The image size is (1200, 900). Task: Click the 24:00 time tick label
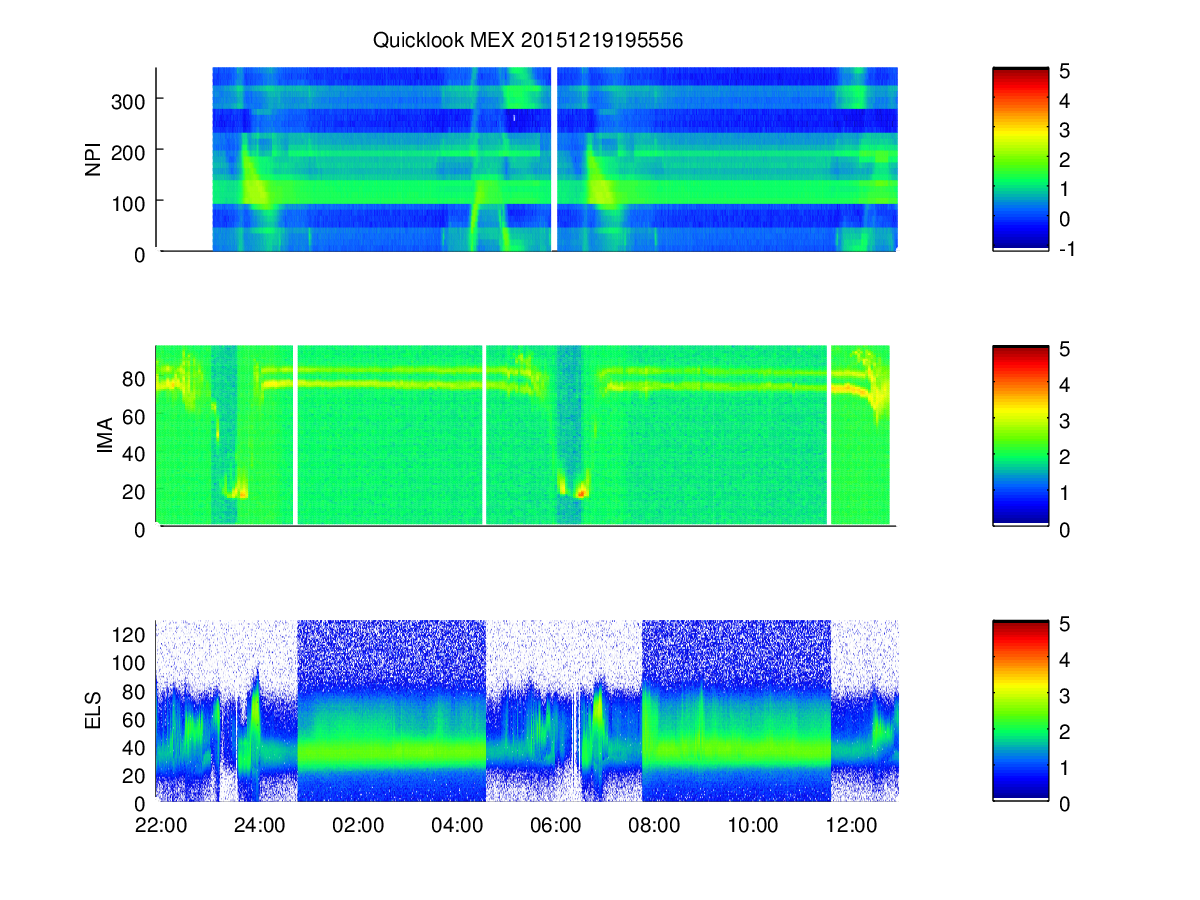point(259,827)
